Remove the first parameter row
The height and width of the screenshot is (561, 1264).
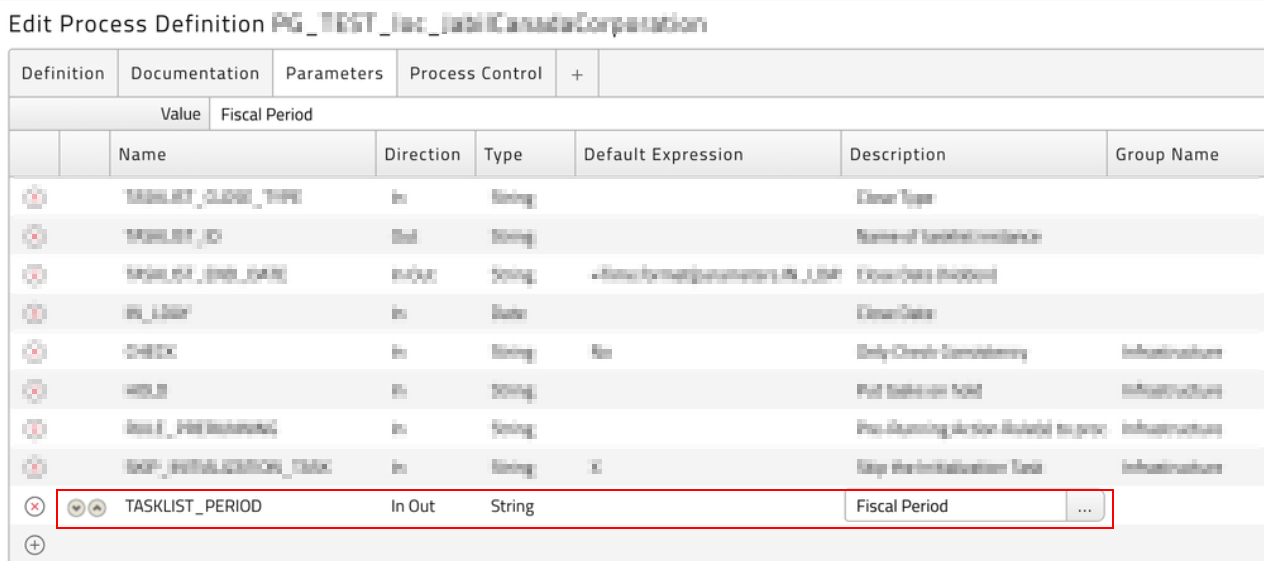point(35,198)
